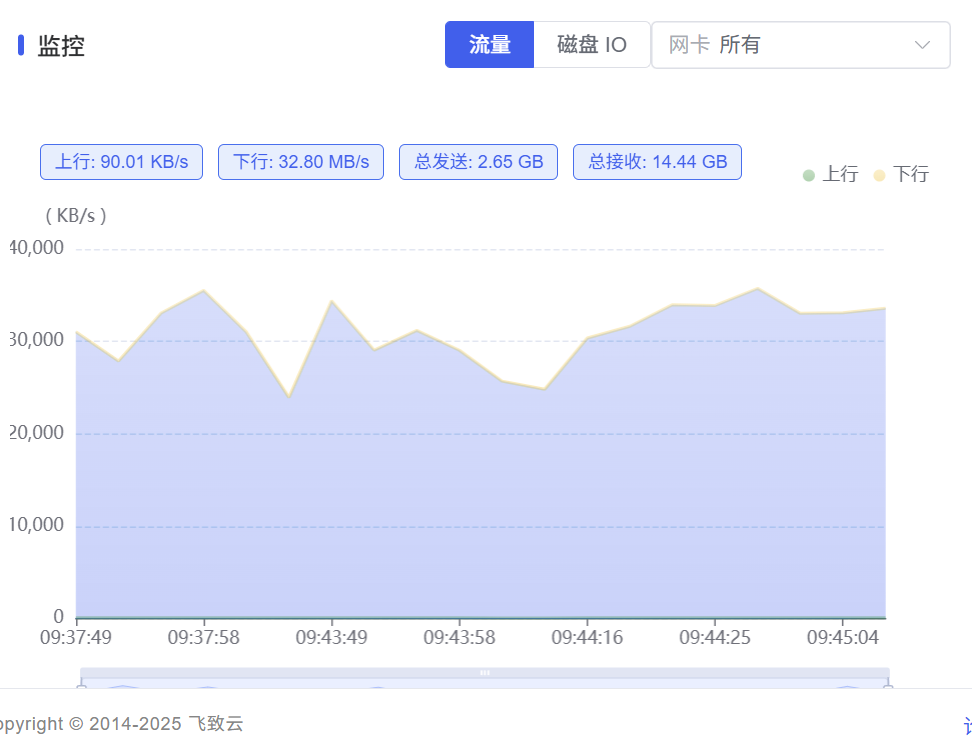
Task: Click the lowest dip of the 下行 line
Action: 289,396
